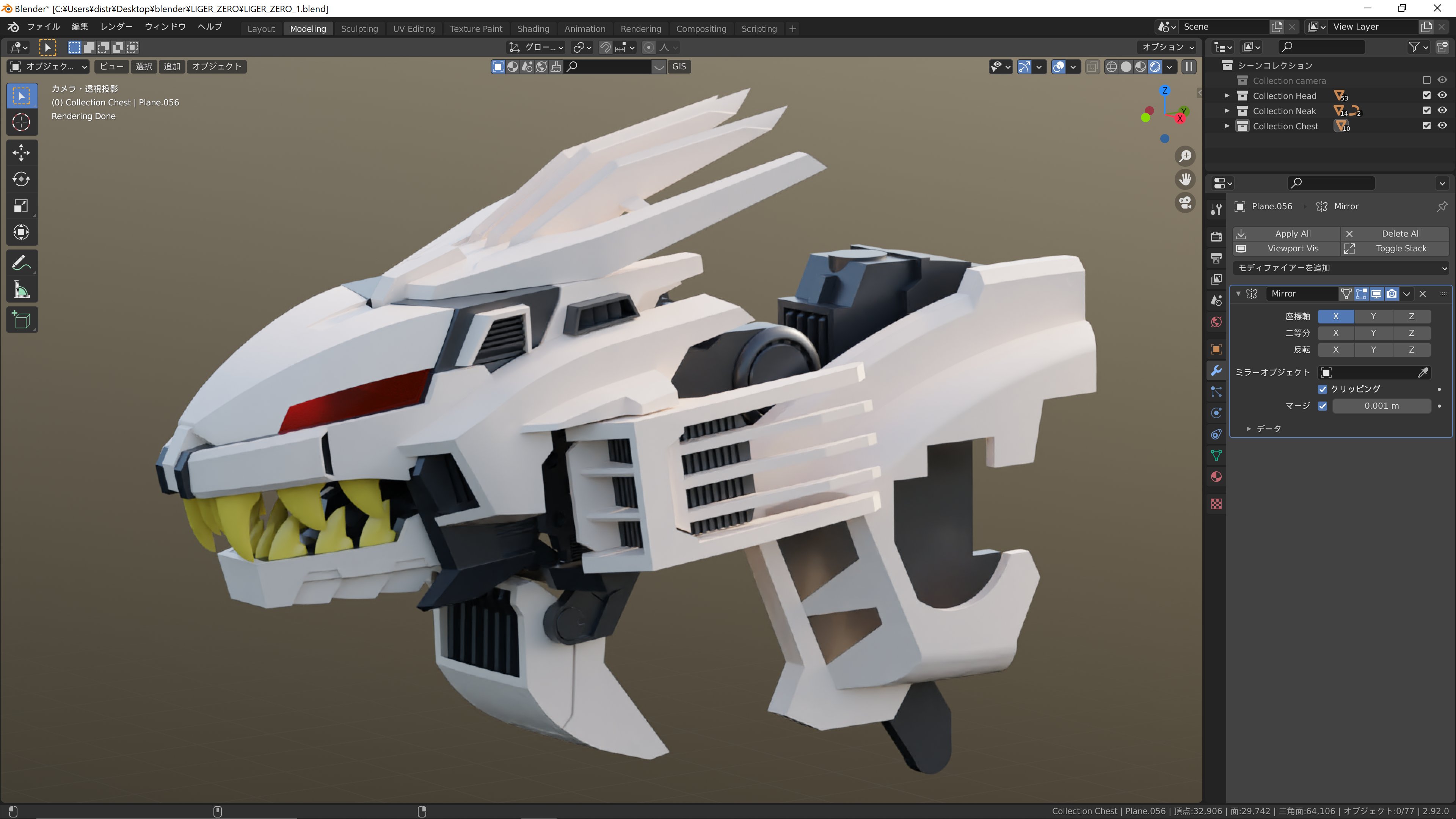Open the Material properties tab icon
Image resolution: width=1456 pixels, height=819 pixels.
click(x=1216, y=477)
